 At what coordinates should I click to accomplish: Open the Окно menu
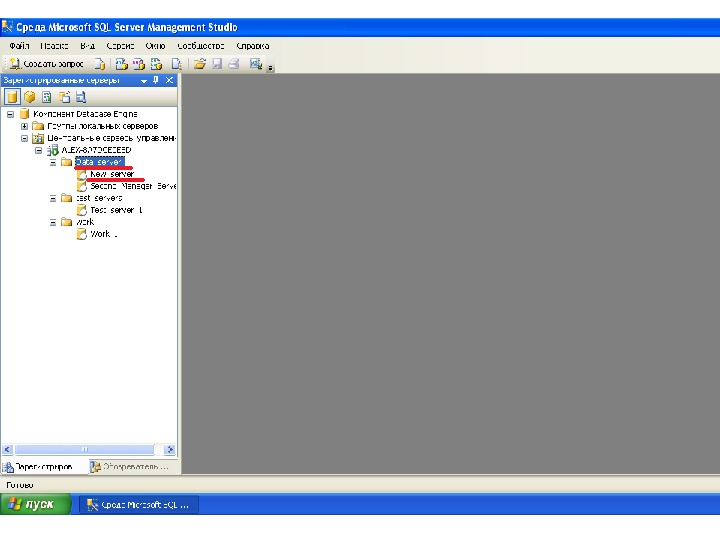(155, 46)
